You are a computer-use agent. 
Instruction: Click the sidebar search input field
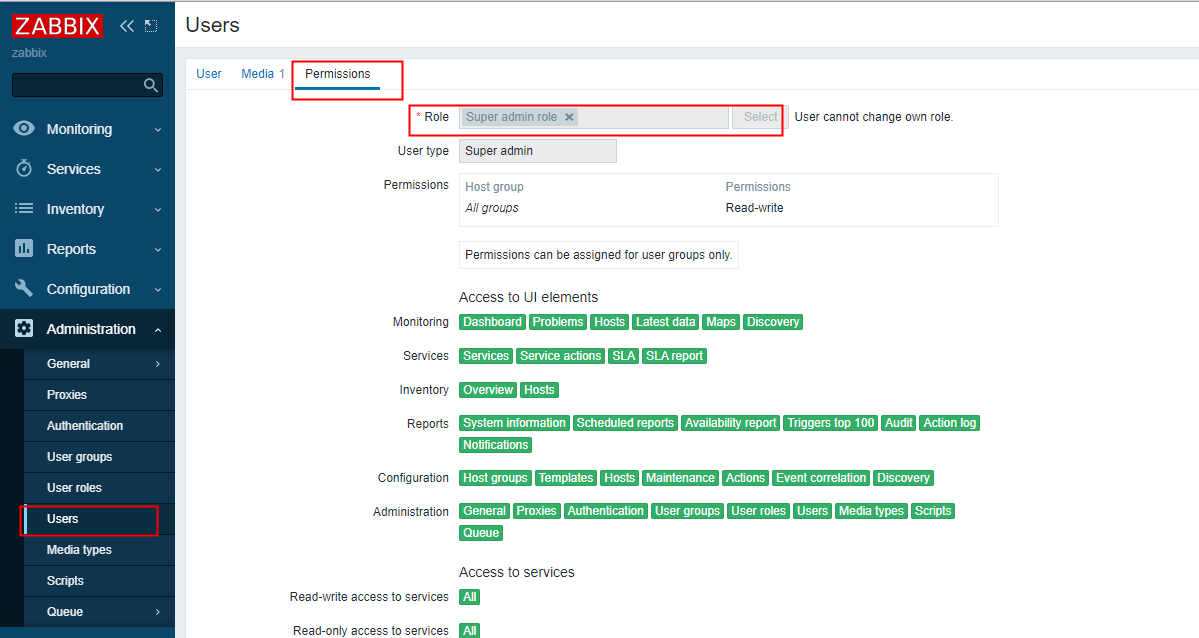(x=75, y=85)
